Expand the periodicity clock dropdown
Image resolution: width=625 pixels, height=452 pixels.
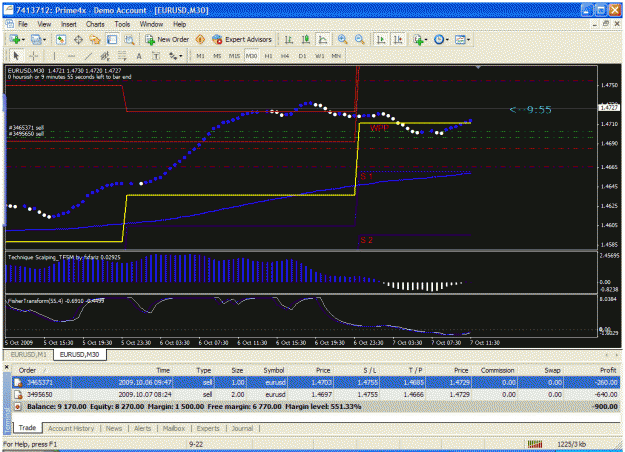tap(447, 39)
